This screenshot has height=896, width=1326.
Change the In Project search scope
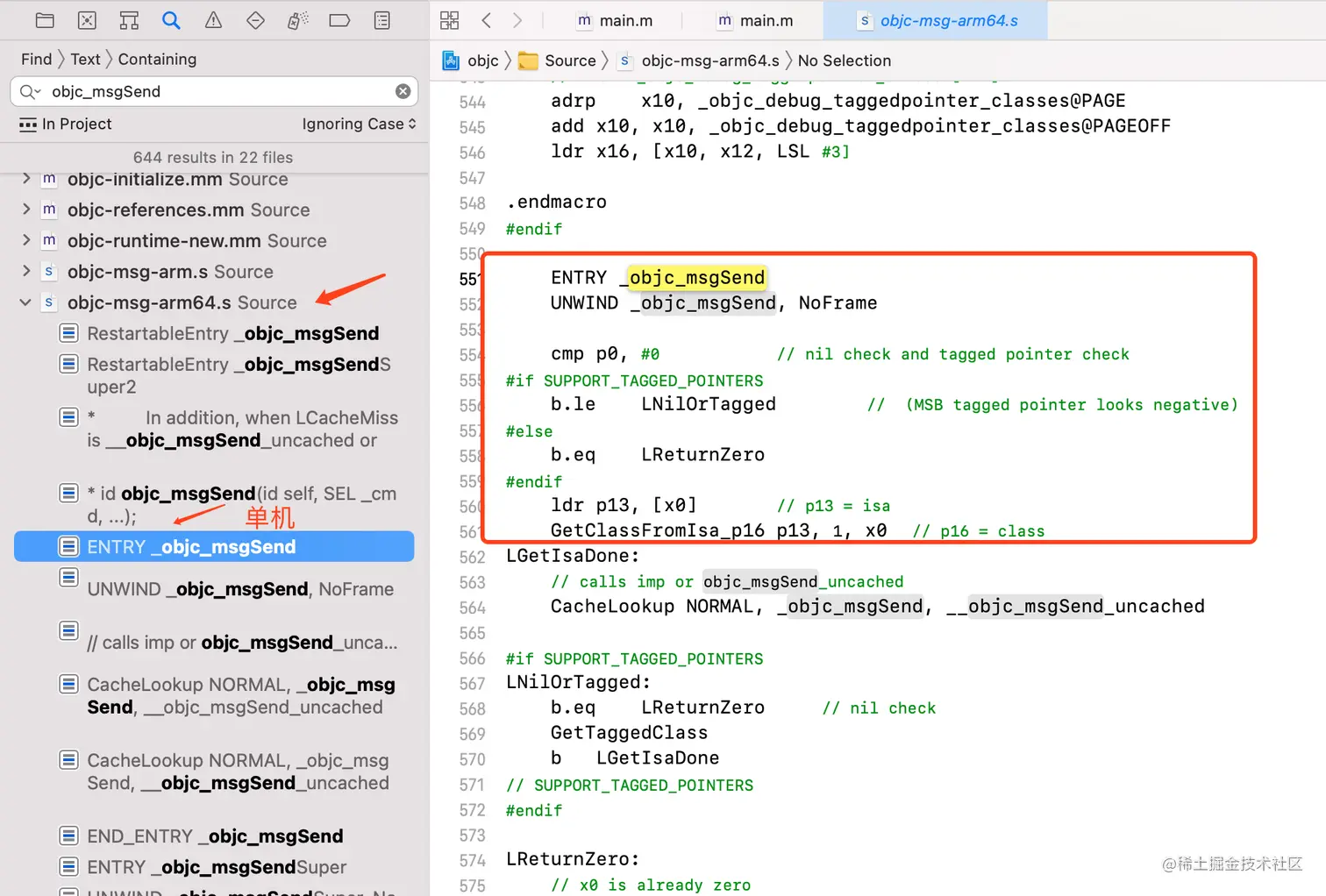66,124
